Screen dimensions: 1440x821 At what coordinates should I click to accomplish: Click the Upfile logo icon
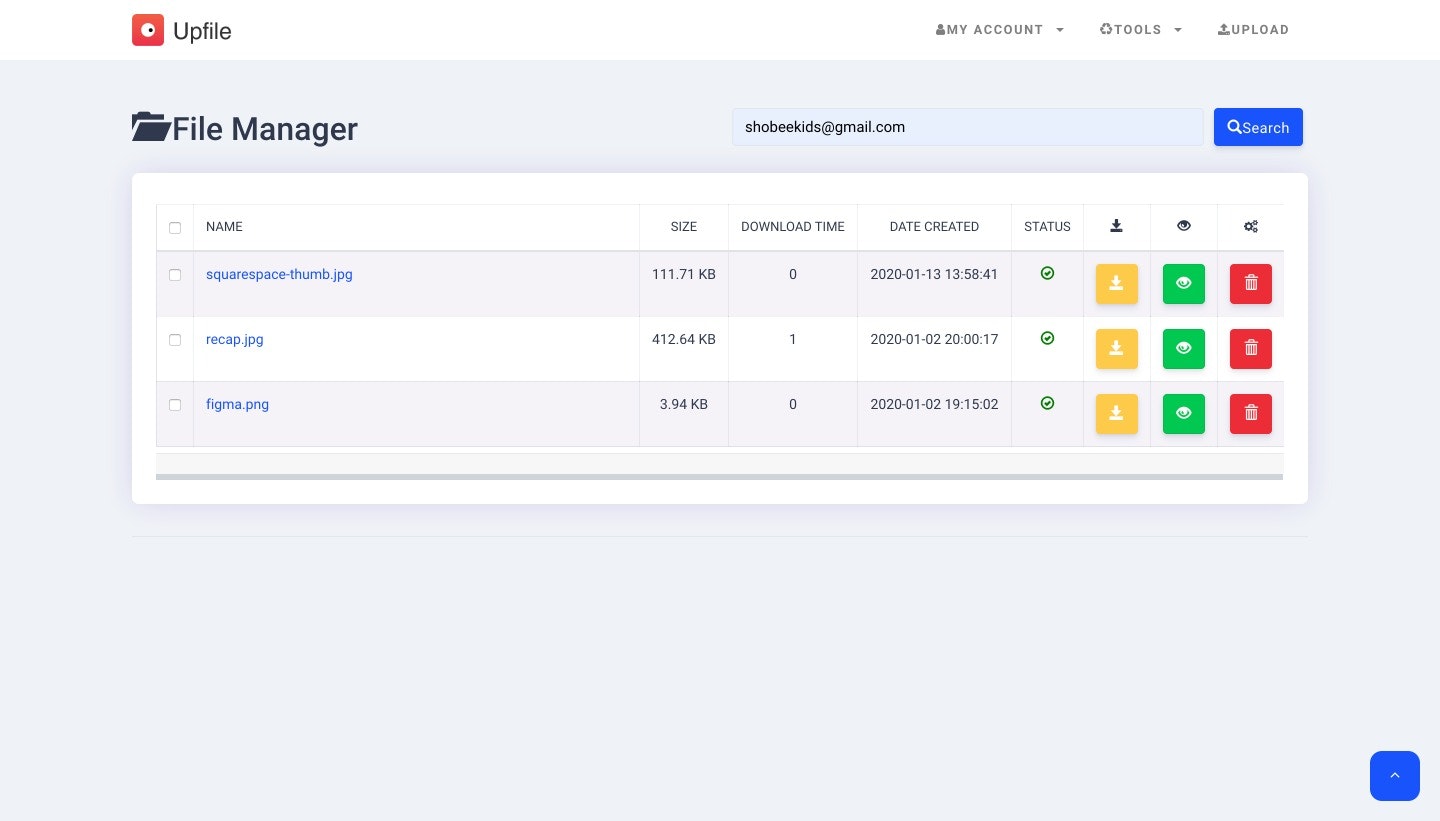[148, 30]
